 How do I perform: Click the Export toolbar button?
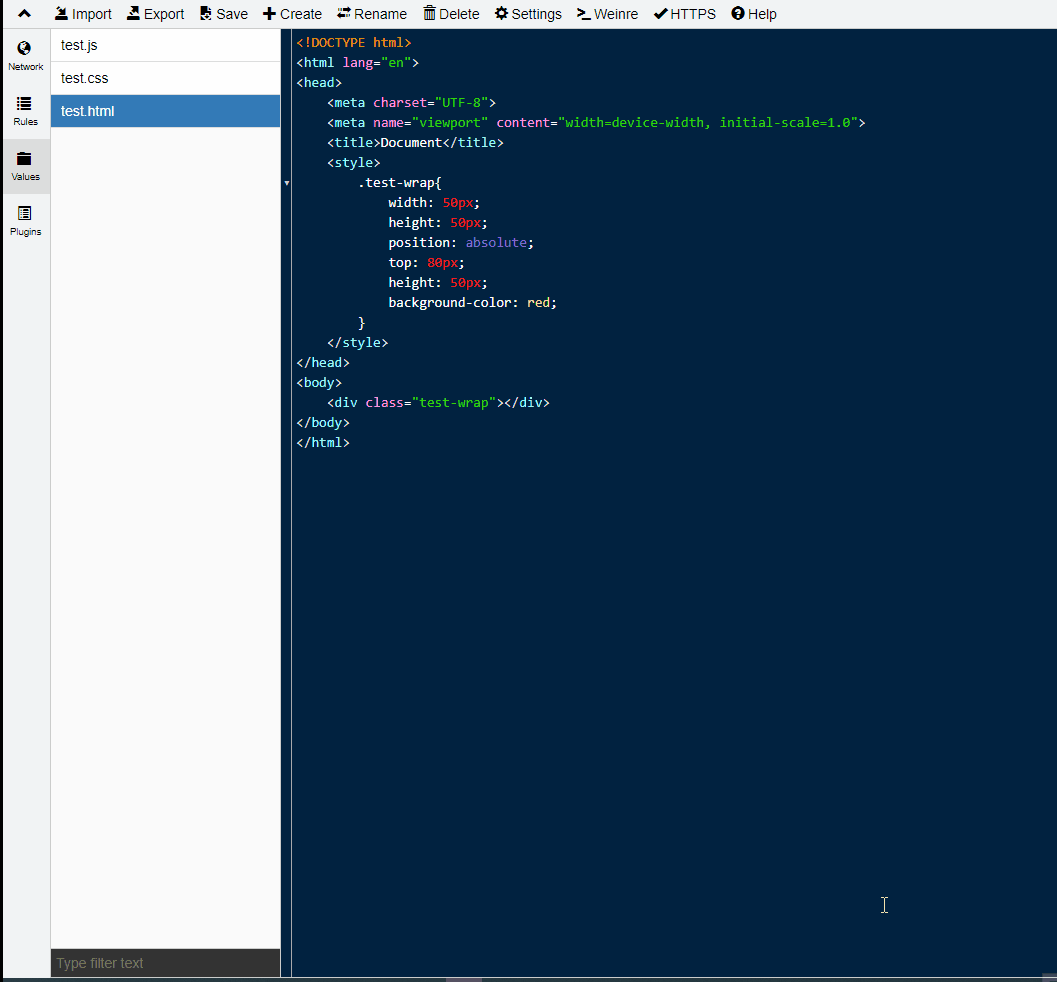tap(156, 13)
